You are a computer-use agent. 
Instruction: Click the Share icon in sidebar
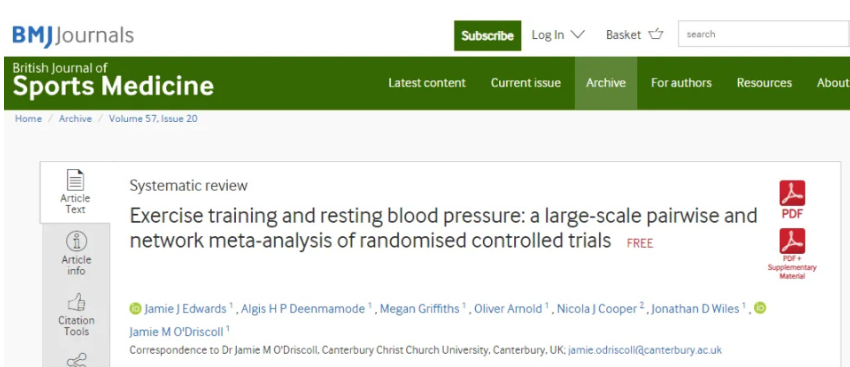76,360
